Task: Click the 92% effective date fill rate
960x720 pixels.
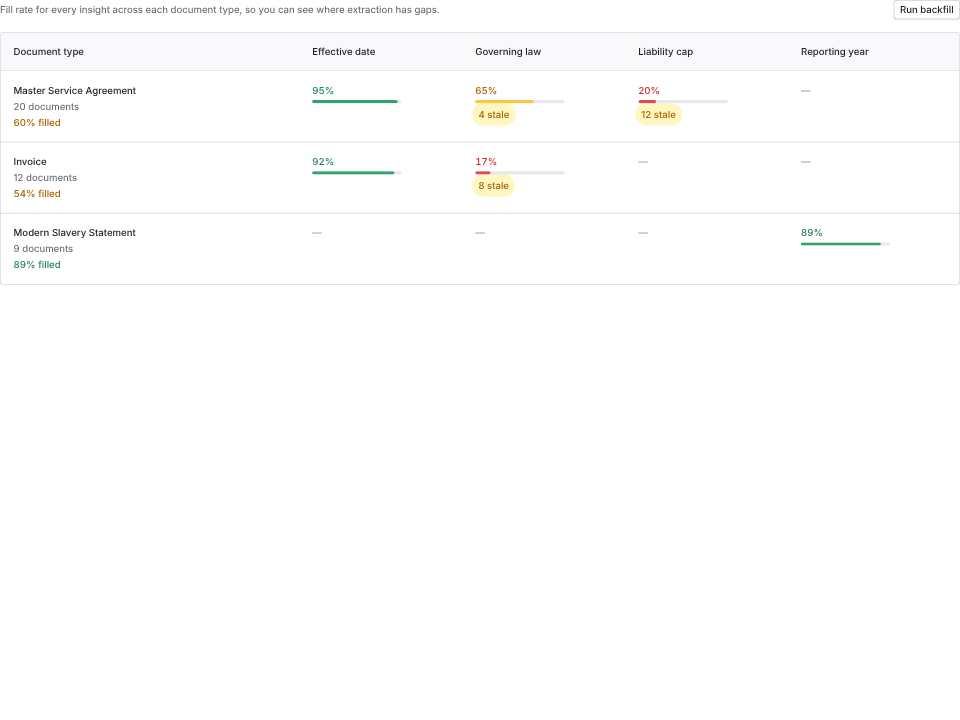Action: [323, 162]
